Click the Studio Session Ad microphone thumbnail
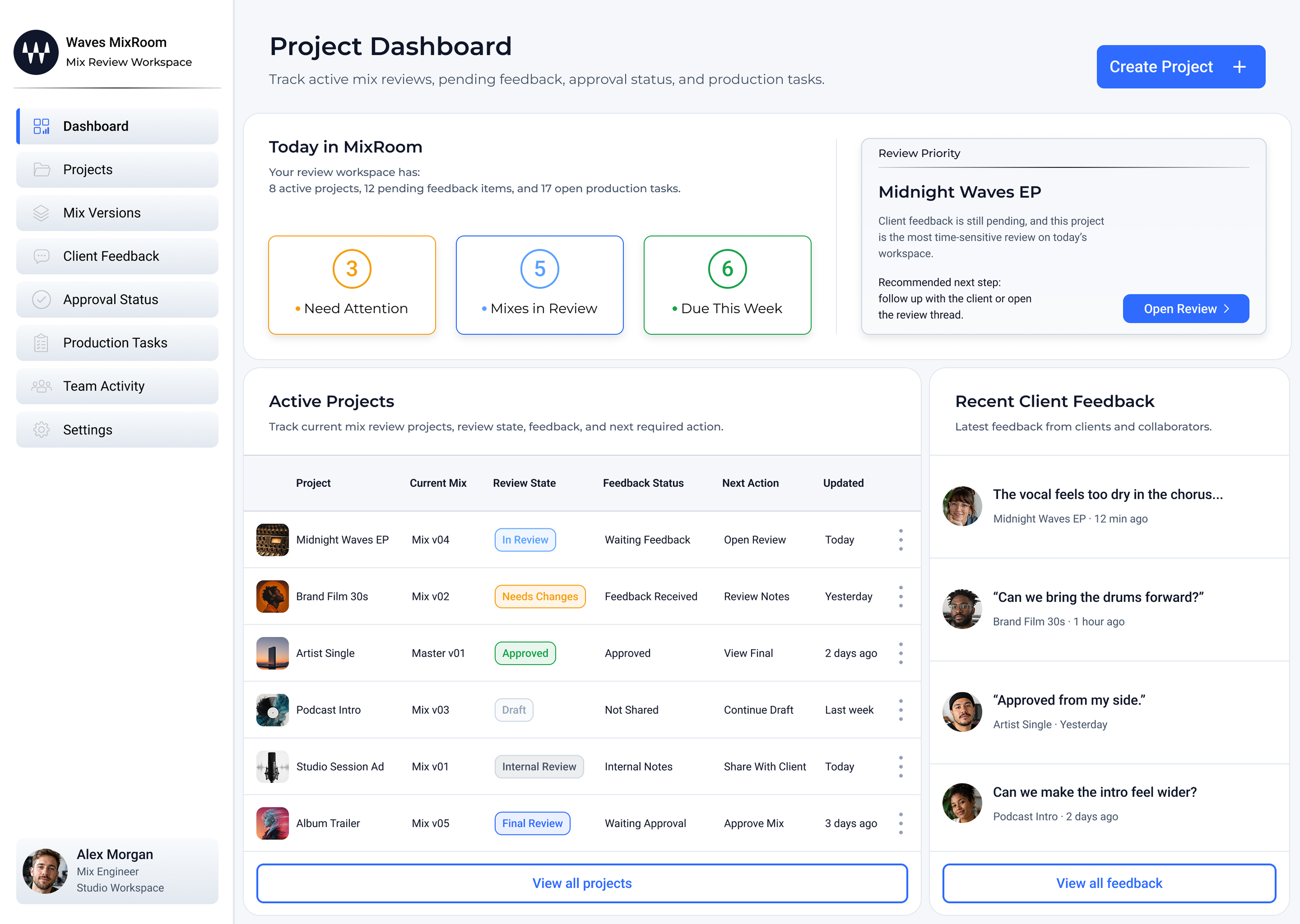The width and height of the screenshot is (1300, 924). tap(273, 766)
